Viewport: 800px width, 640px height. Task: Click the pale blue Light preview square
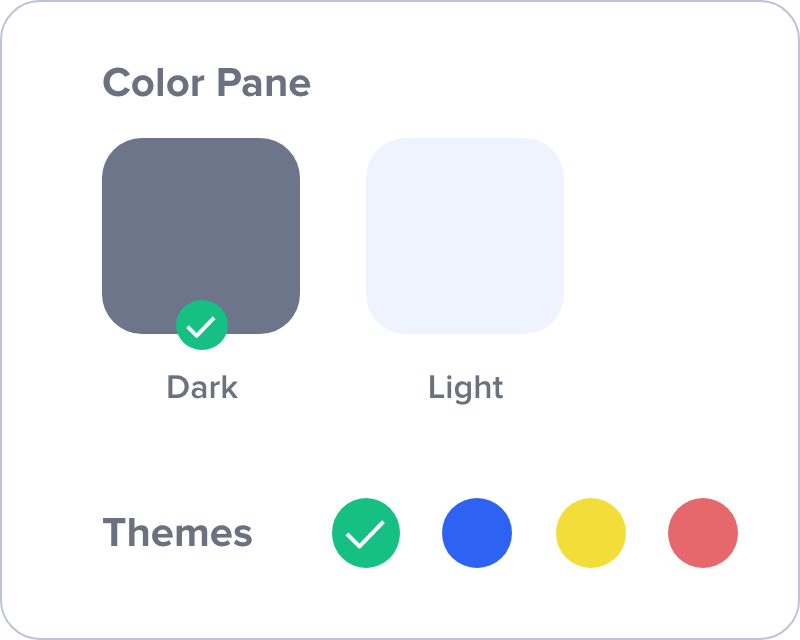465,235
